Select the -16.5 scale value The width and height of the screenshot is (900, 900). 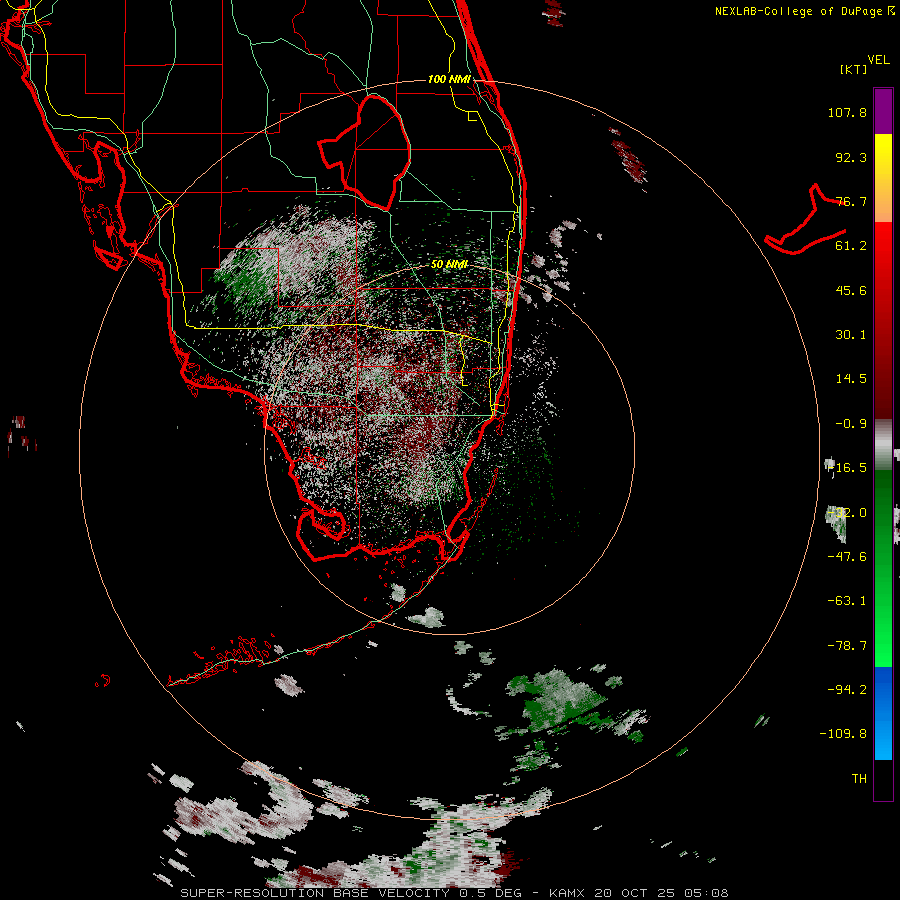(x=847, y=468)
